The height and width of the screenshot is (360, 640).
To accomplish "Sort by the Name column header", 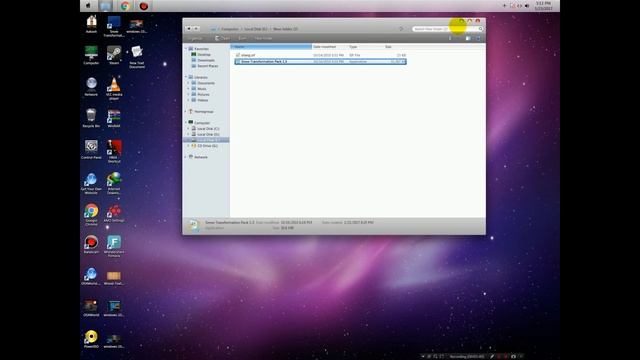I will pos(271,47).
